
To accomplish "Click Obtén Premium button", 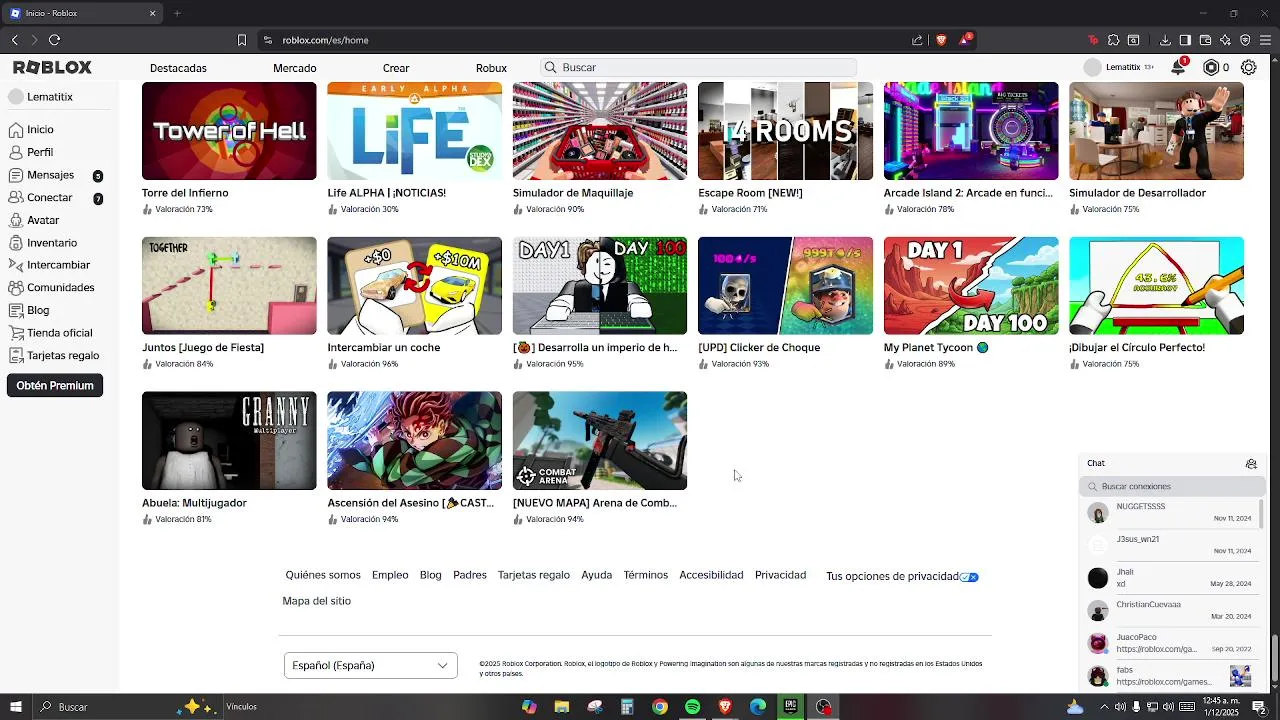I will tap(55, 385).
